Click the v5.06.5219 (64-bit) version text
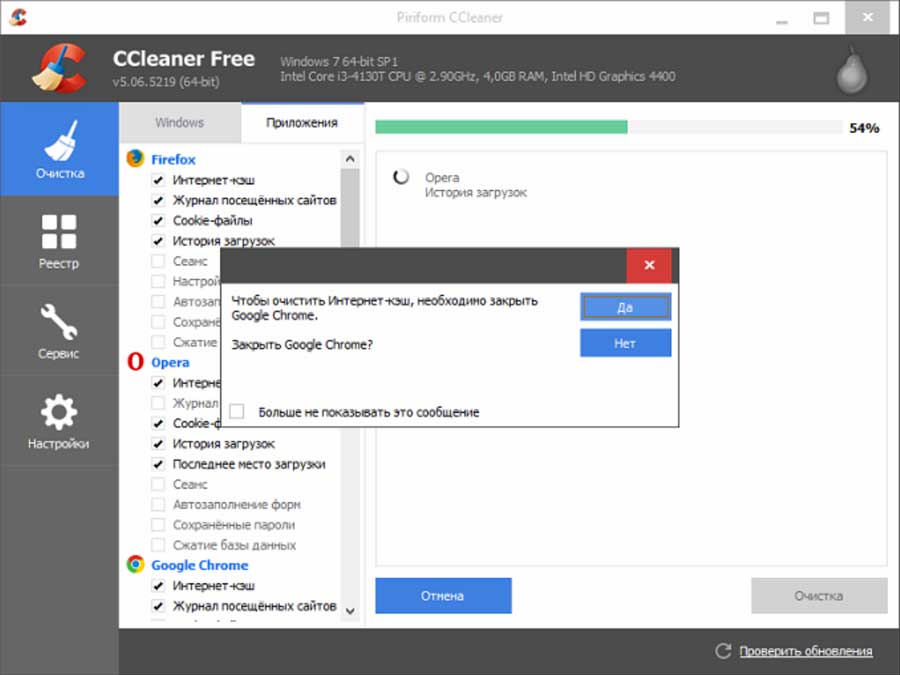The height and width of the screenshot is (675, 900). 166,82
